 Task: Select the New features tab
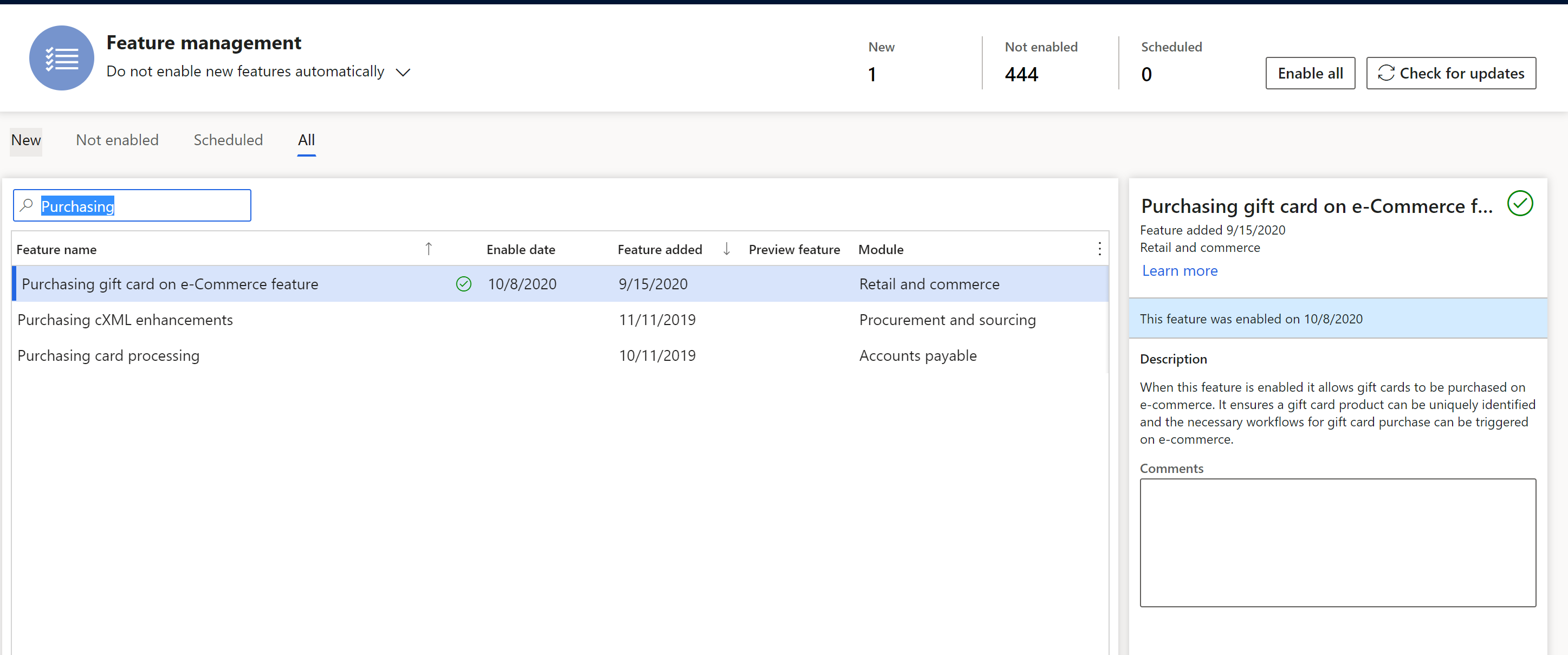(x=24, y=140)
